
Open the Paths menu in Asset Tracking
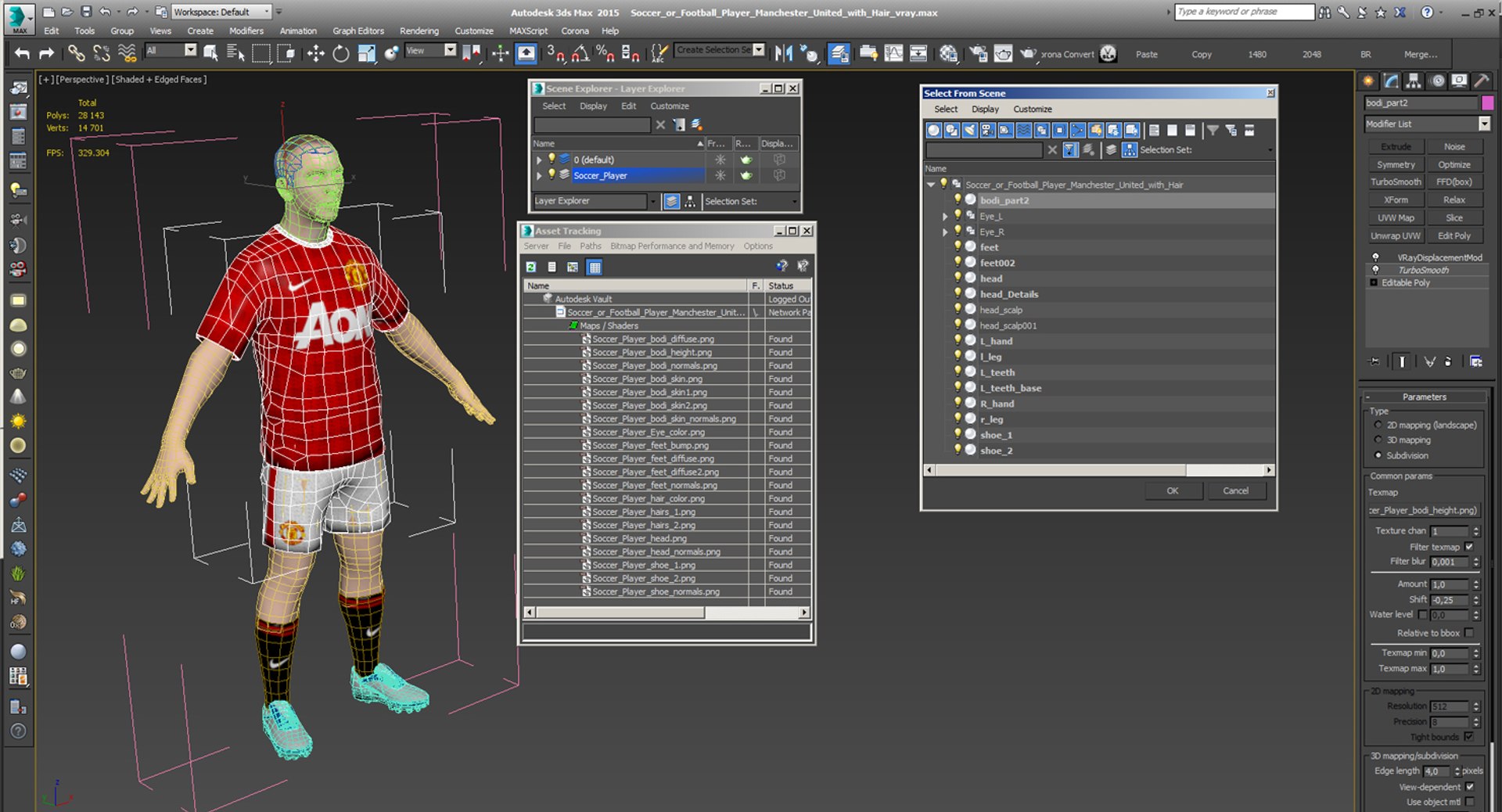click(591, 246)
